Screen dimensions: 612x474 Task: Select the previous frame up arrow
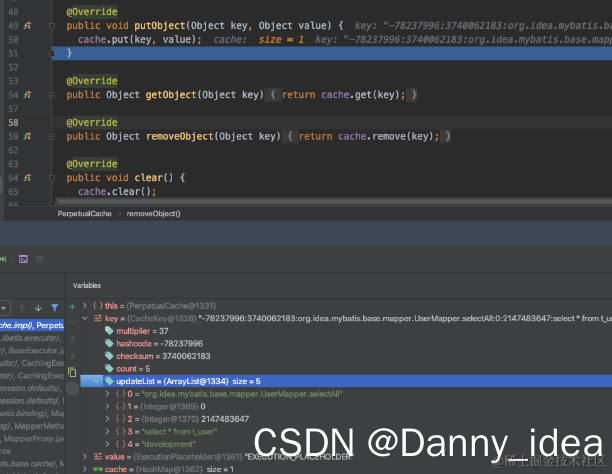click(22, 308)
